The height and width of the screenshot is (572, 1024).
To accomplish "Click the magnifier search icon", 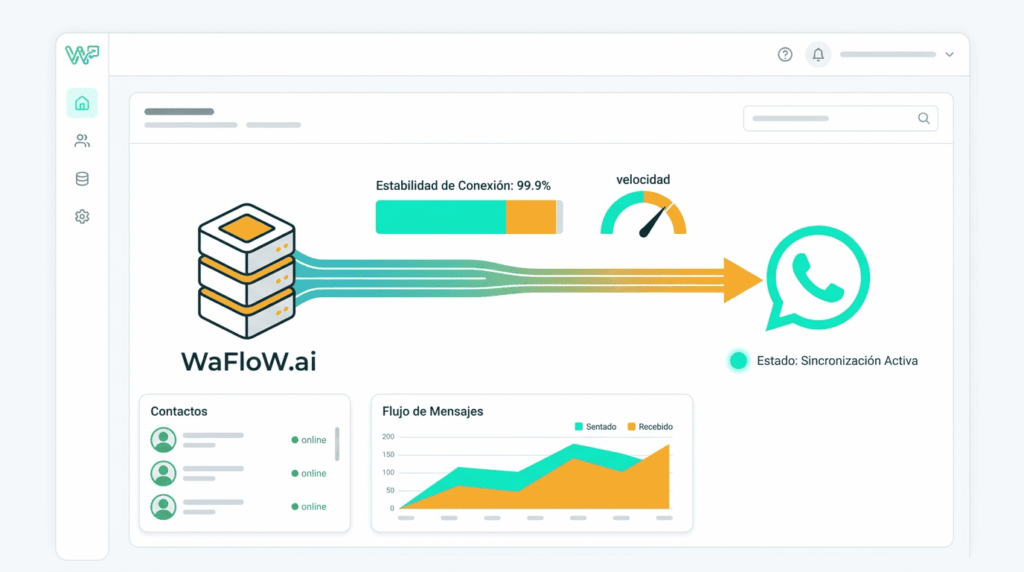I will (924, 118).
